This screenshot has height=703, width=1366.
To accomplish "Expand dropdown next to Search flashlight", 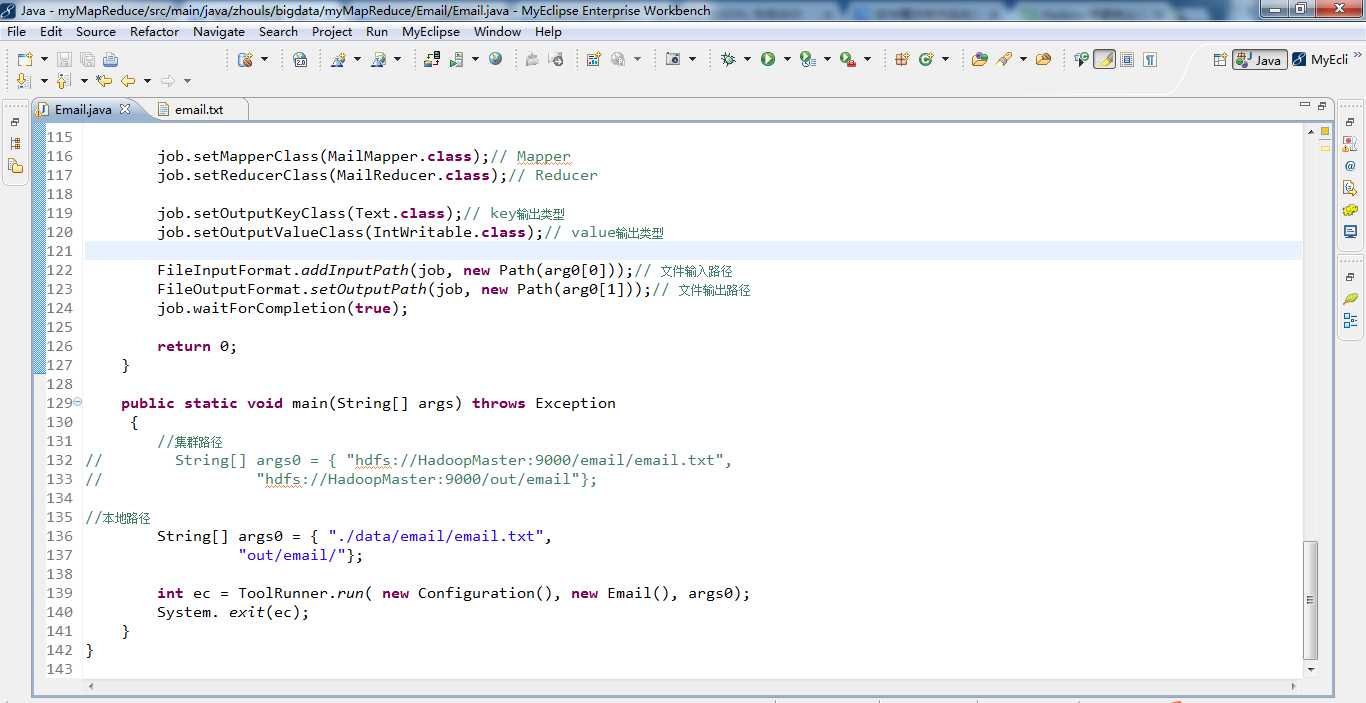I will [x=1023, y=59].
